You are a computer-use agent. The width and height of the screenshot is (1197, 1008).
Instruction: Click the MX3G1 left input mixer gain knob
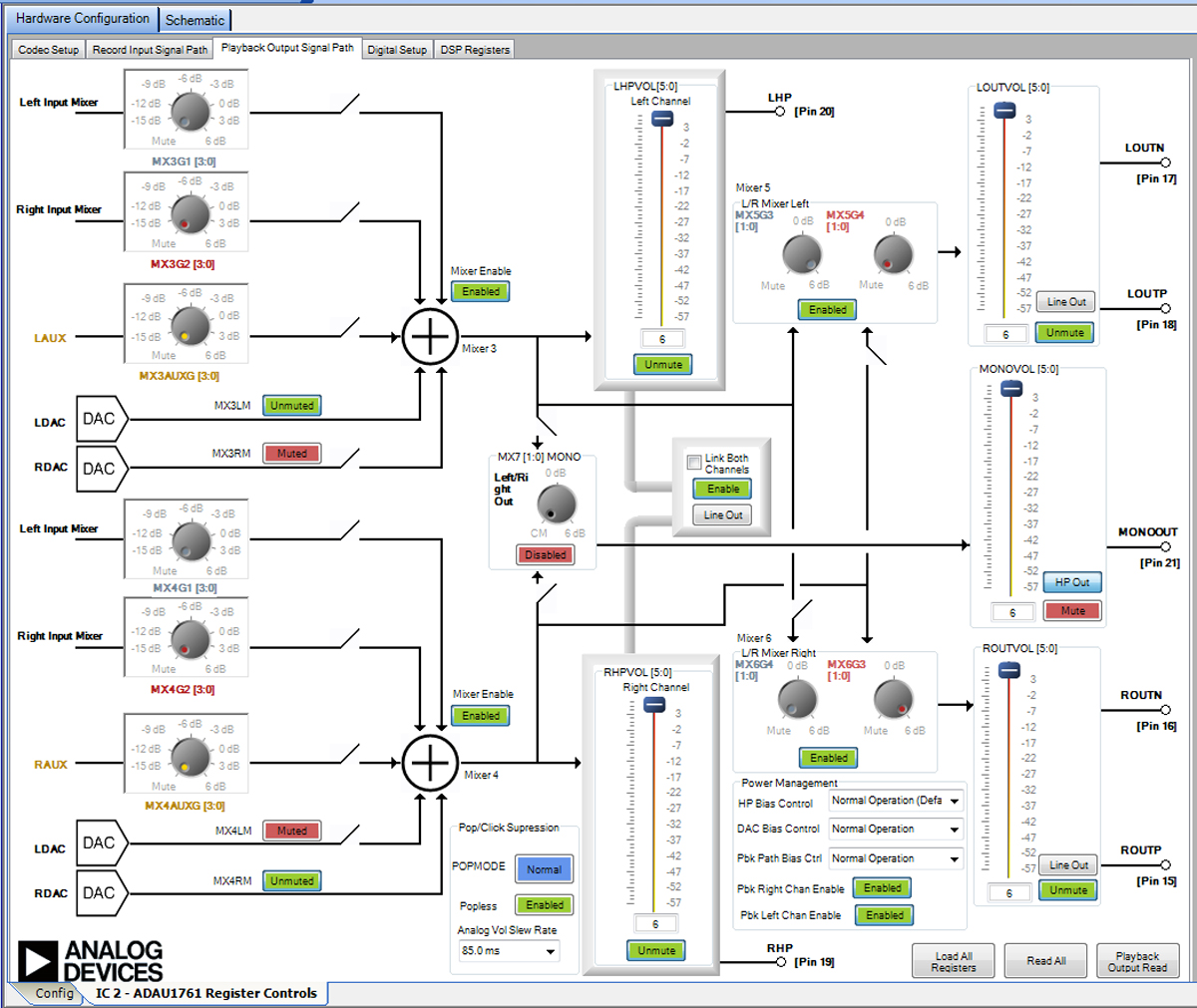[190, 111]
